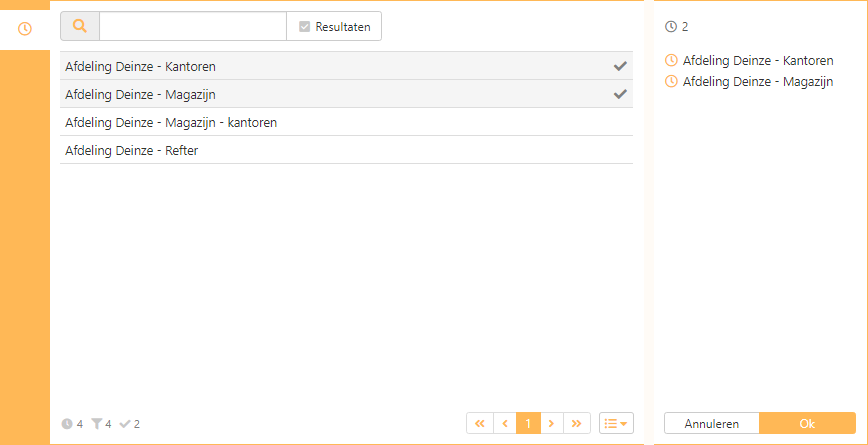Uncheck the Afdeling Deinze - Kantoren checkmark
The width and height of the screenshot is (868, 445).
click(620, 66)
